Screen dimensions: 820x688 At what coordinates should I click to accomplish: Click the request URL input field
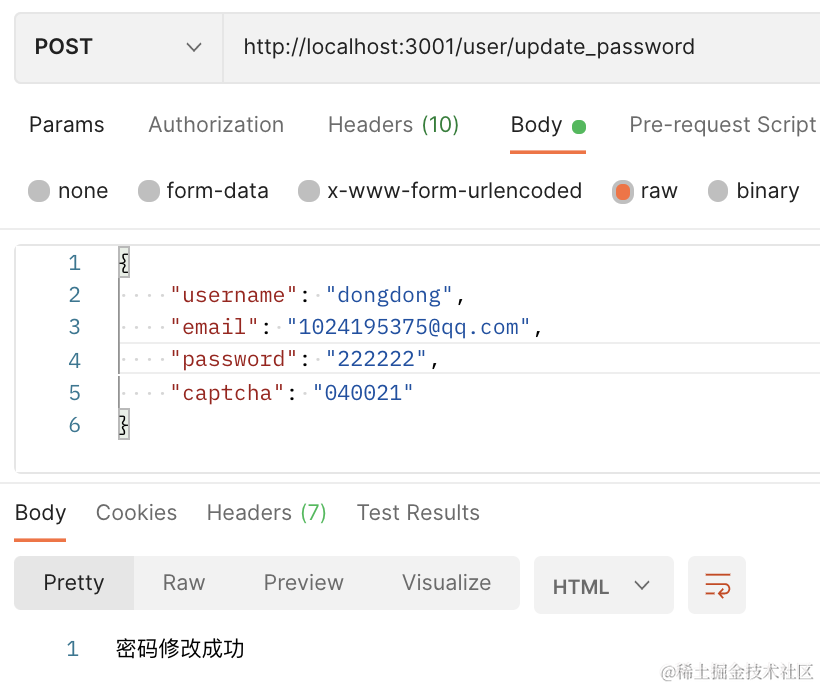click(x=520, y=47)
